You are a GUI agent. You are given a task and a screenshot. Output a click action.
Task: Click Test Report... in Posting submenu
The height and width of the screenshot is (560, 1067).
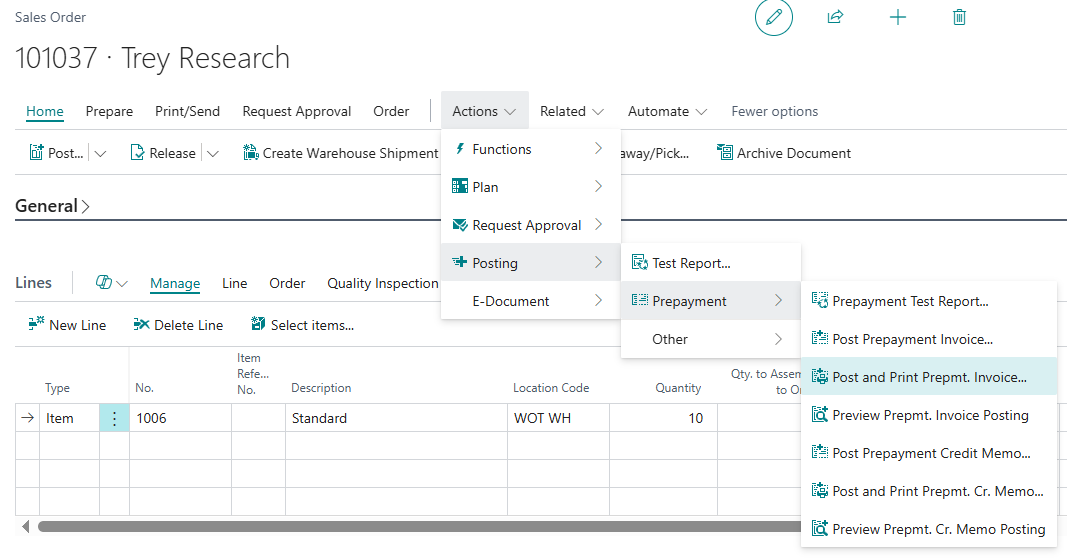pos(710,263)
